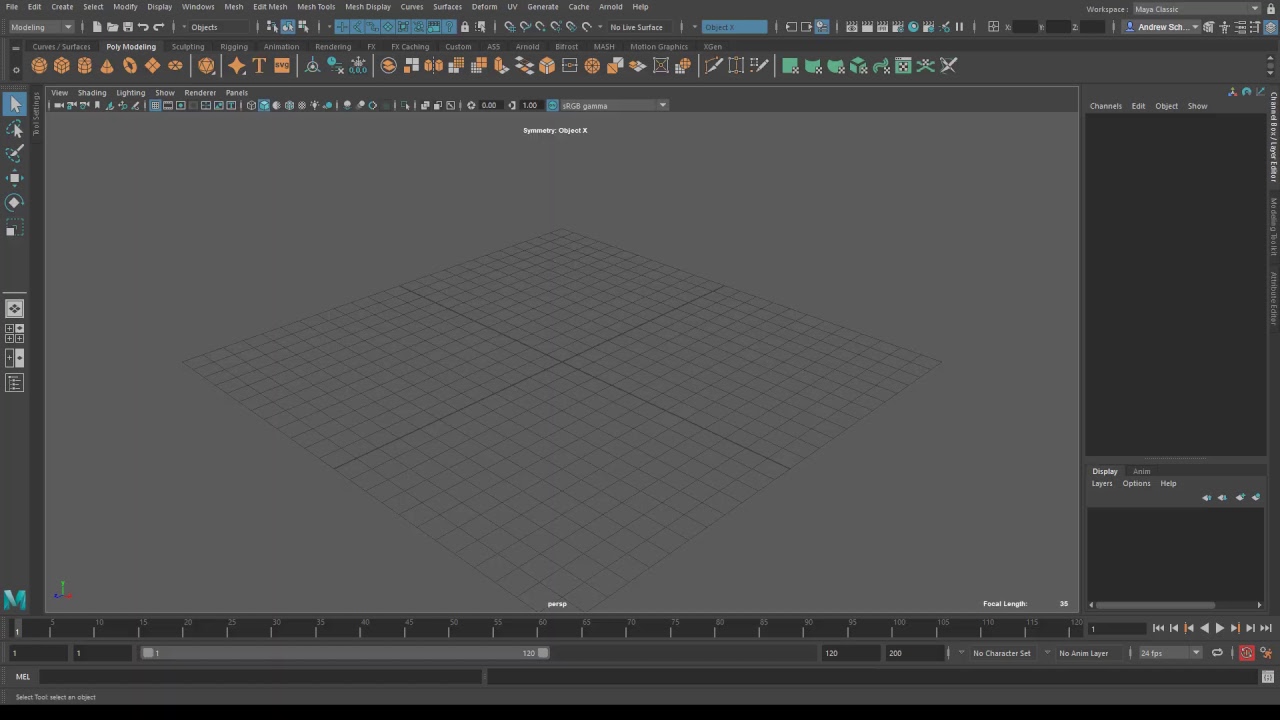Toggle the playback loop button
This screenshot has height=720, width=1280.
pos(1217,653)
